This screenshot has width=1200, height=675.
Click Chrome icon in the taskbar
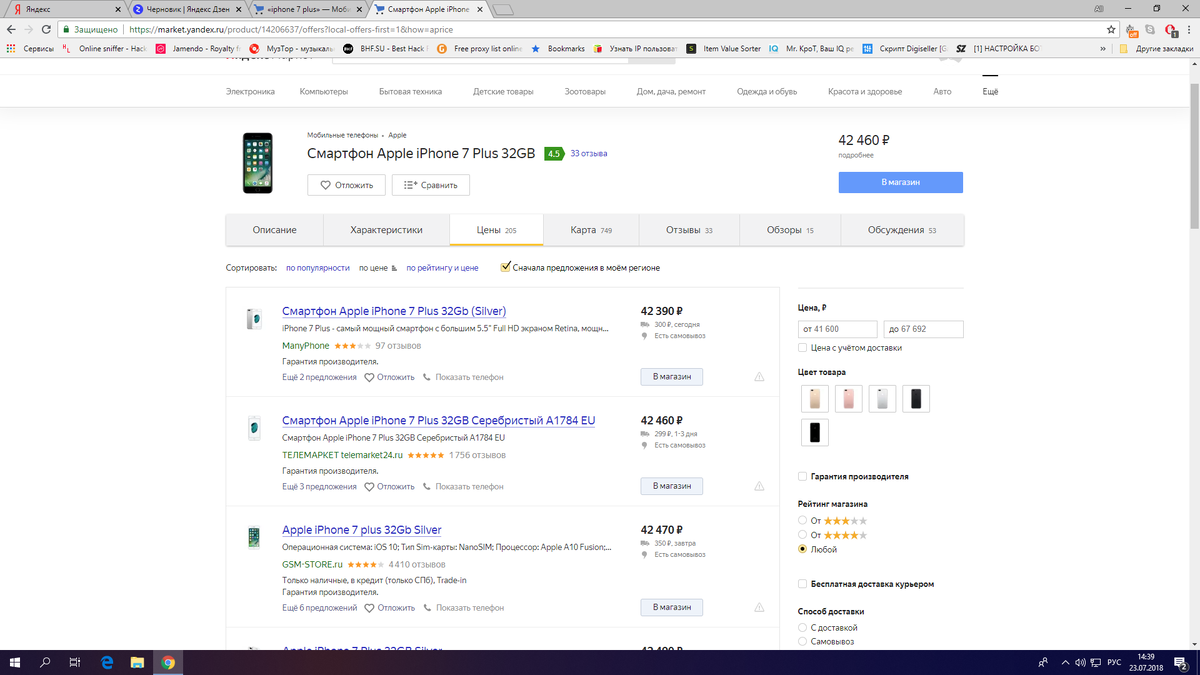(168, 662)
